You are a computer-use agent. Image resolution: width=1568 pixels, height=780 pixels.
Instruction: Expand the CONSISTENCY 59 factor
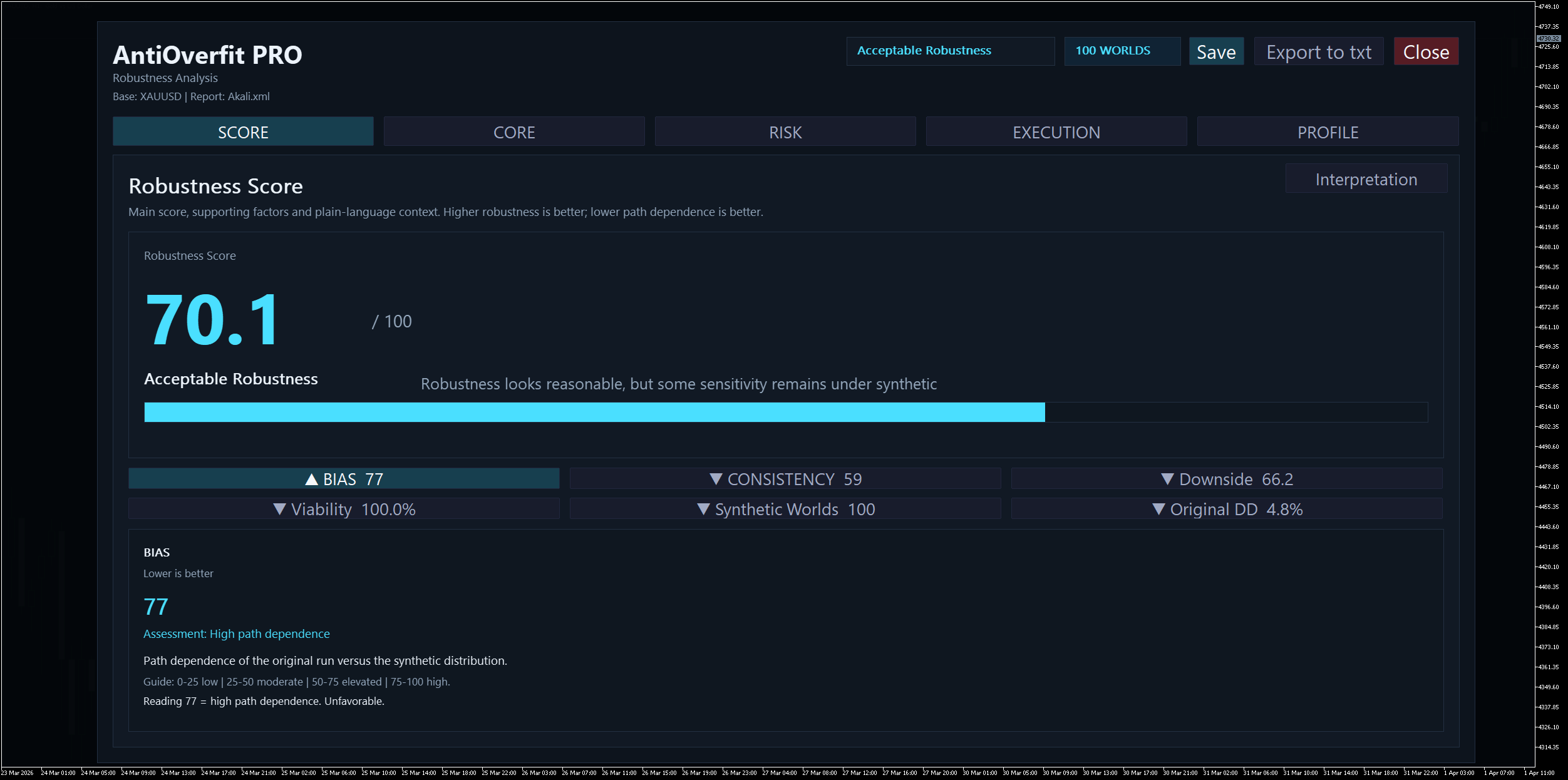(785, 479)
